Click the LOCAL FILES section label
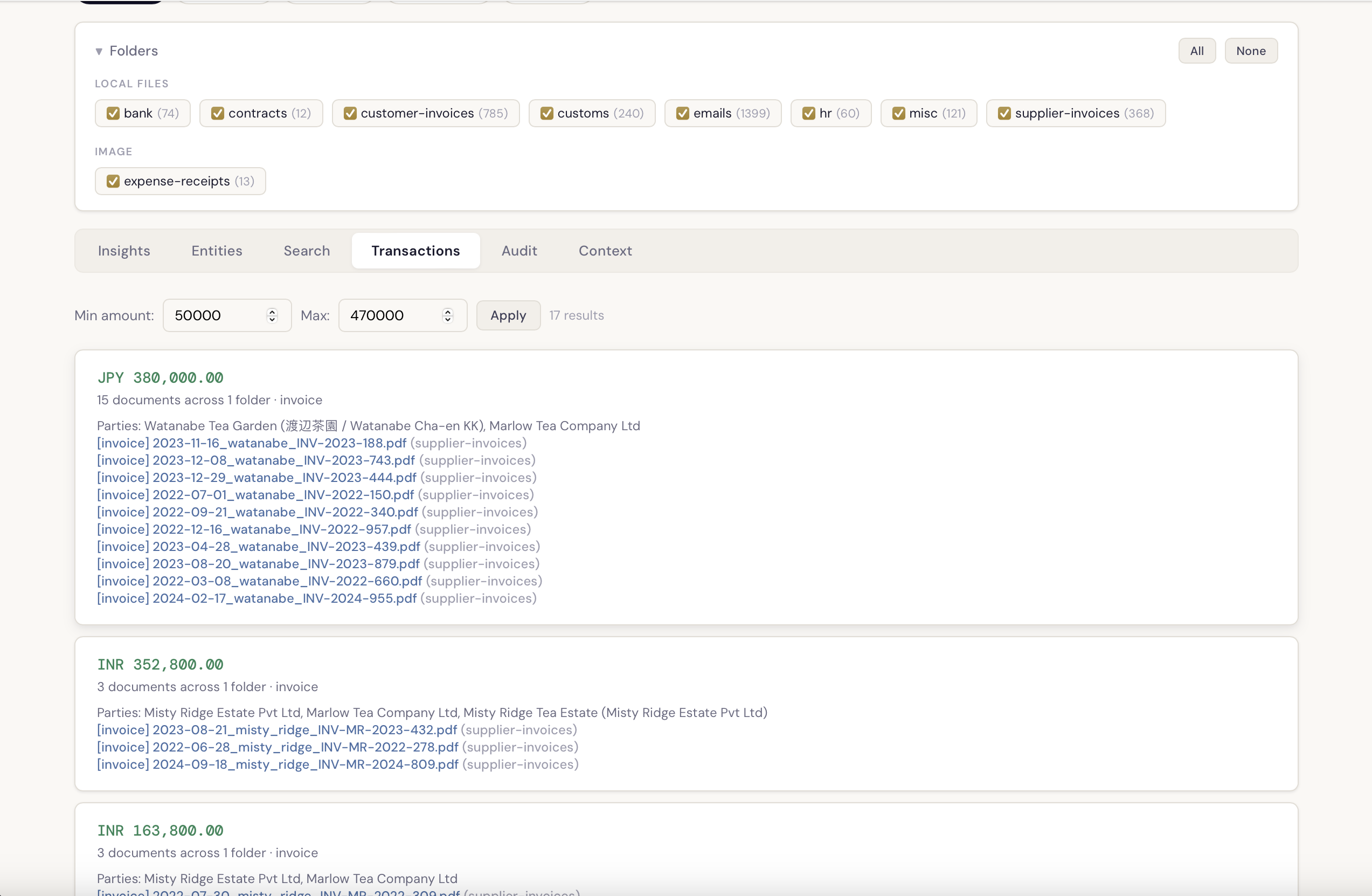The width and height of the screenshot is (1372, 896). (132, 84)
